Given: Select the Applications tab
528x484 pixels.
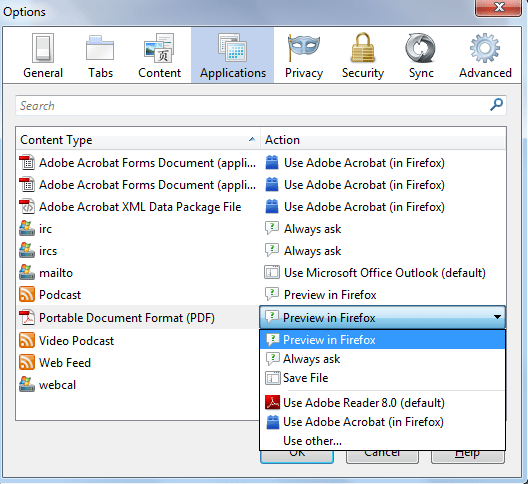Looking at the screenshot, I should 233,56.
